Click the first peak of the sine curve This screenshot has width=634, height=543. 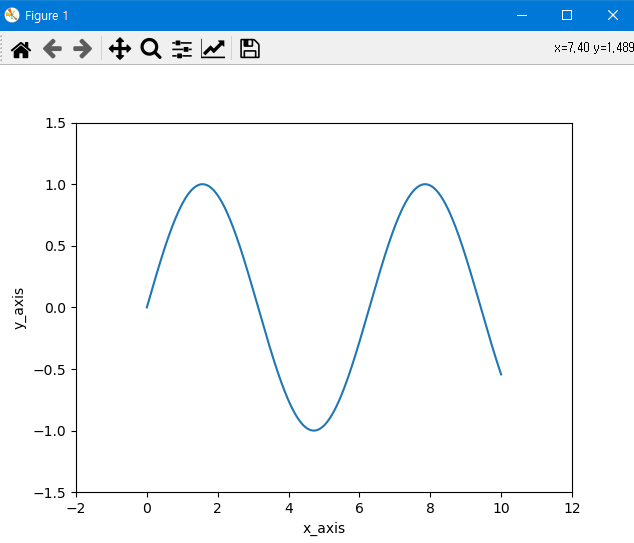coord(203,184)
